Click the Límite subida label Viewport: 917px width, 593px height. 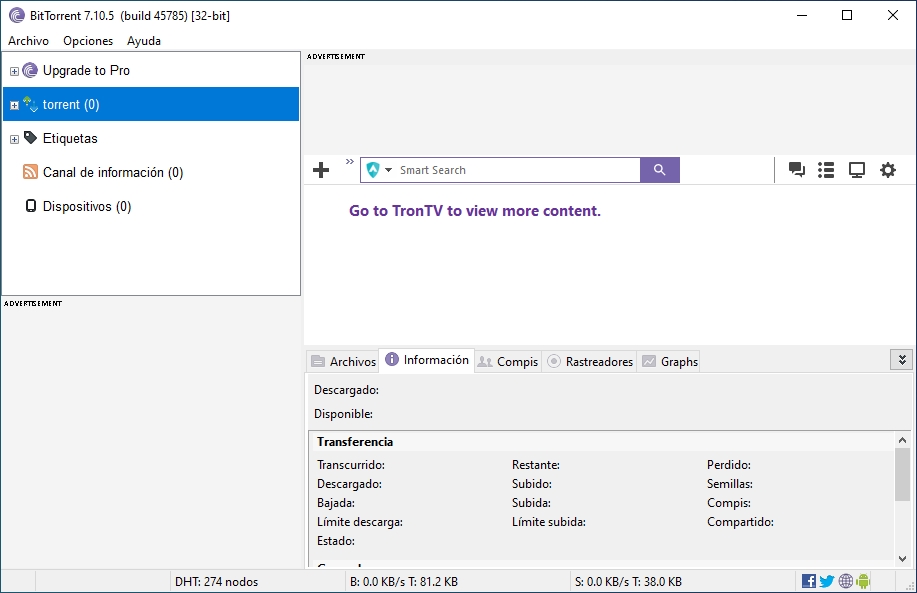pos(549,522)
